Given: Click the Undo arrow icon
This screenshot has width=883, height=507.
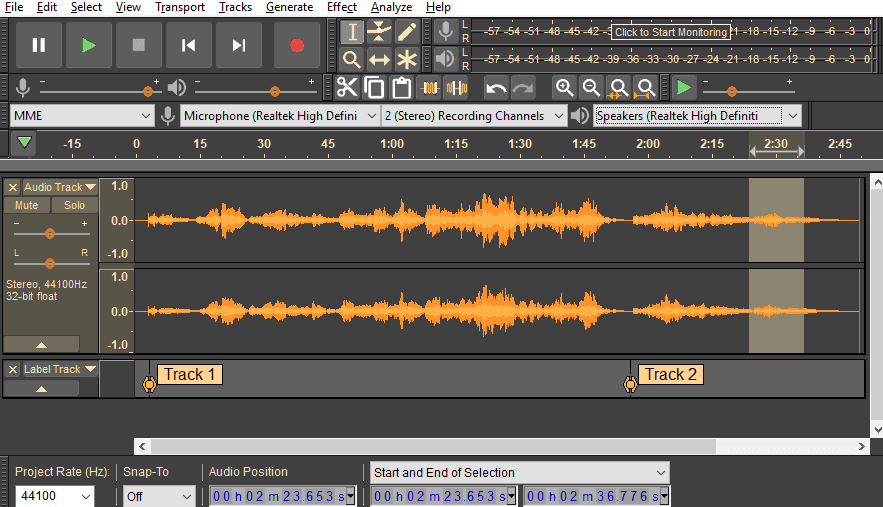Looking at the screenshot, I should click(496, 88).
